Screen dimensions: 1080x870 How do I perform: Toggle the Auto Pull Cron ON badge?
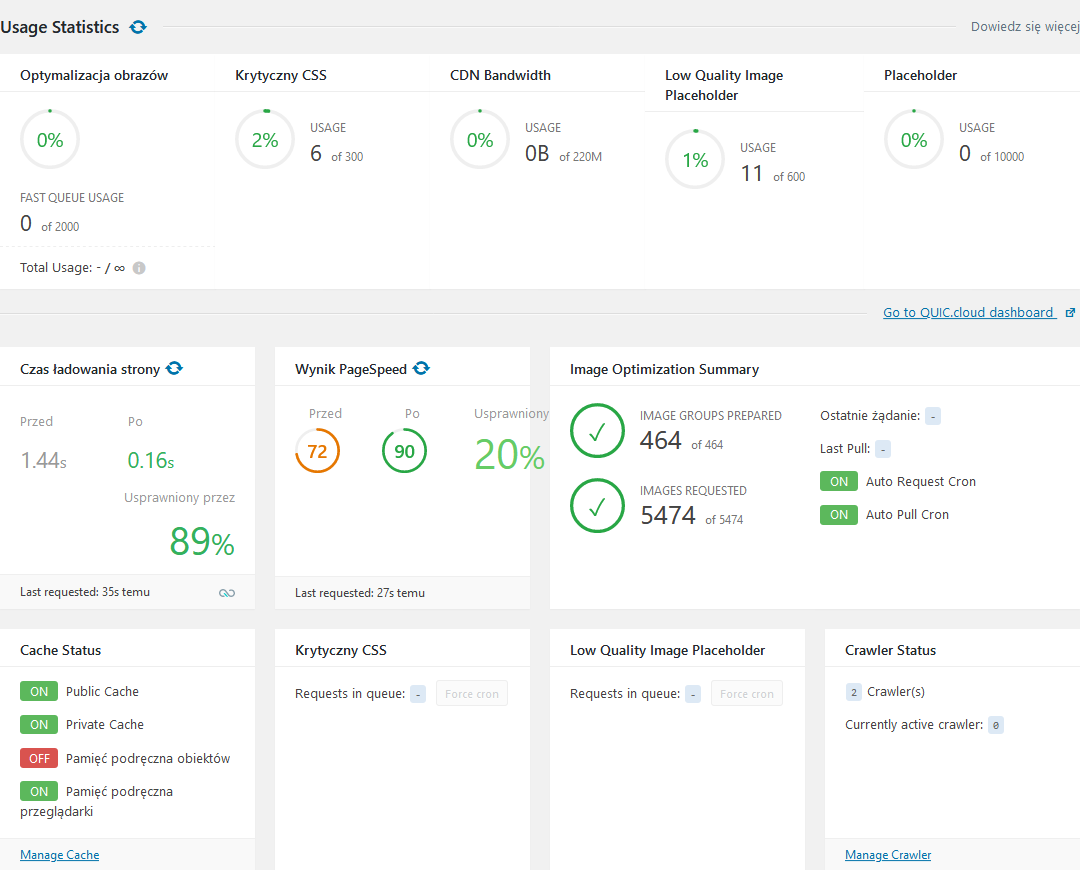pyautogui.click(x=839, y=515)
